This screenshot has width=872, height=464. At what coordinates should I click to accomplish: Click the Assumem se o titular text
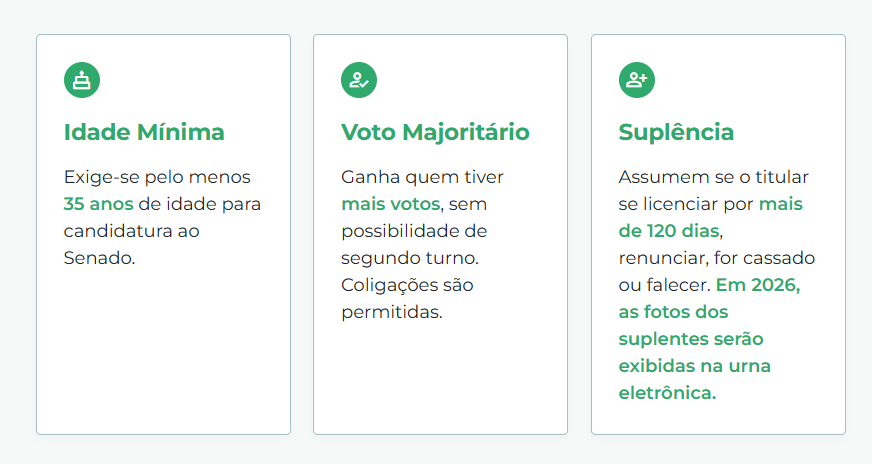tap(714, 177)
